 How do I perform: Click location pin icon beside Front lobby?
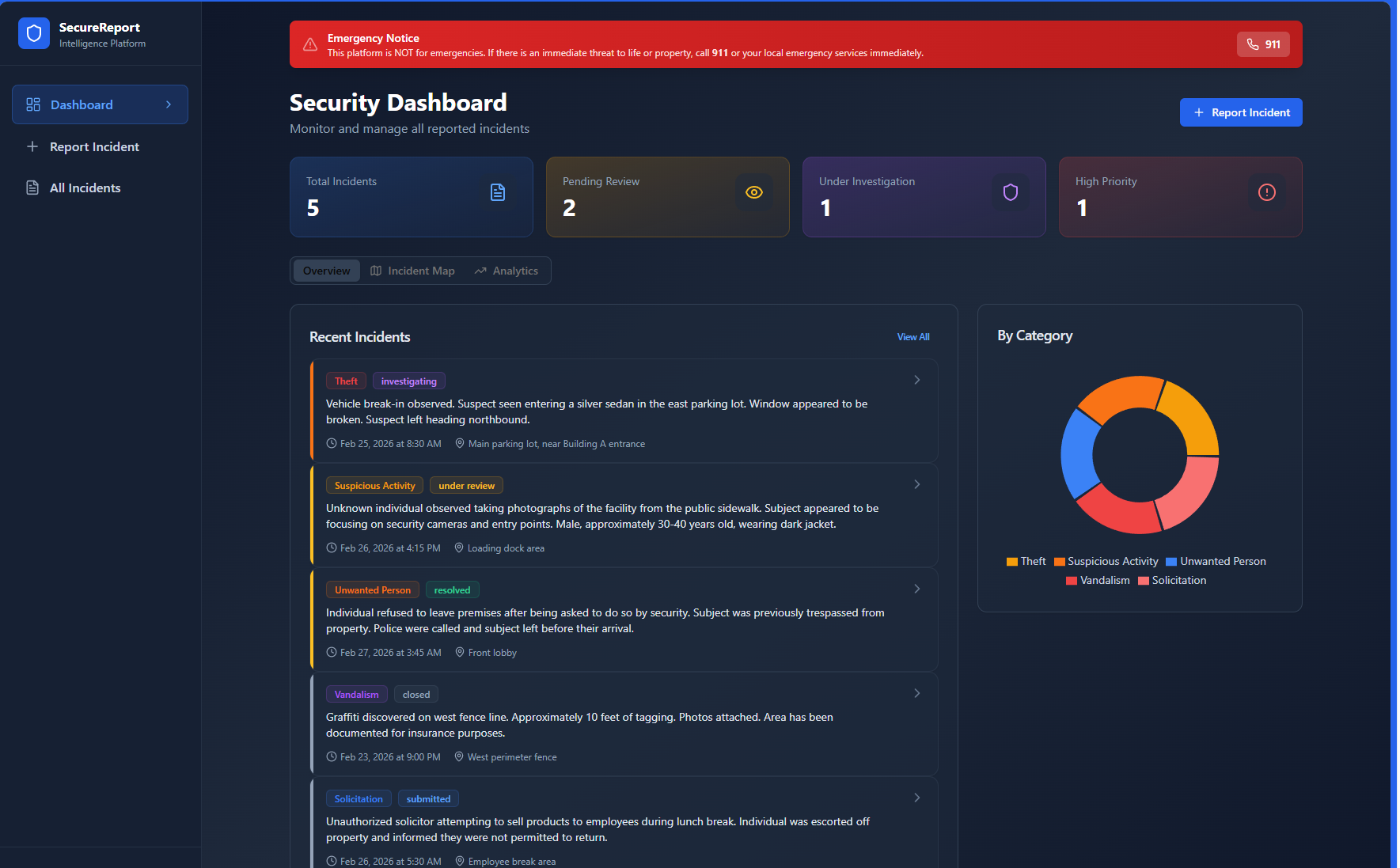[460, 652]
